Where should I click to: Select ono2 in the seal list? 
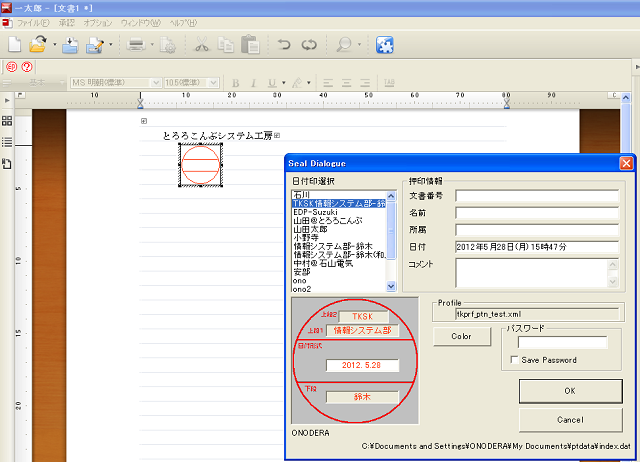coord(339,289)
